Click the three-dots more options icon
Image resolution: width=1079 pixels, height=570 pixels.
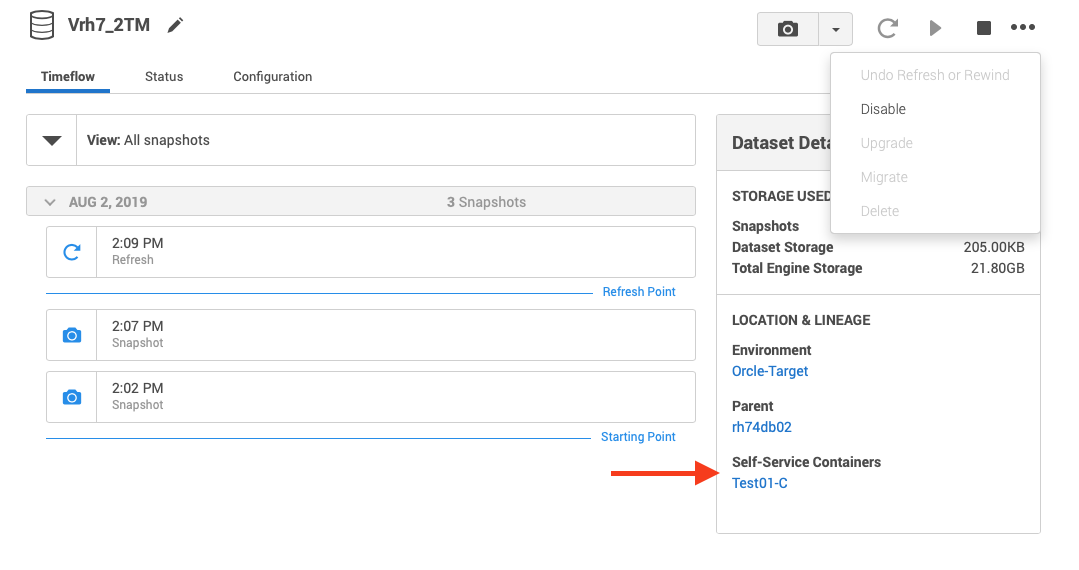pos(1023,28)
